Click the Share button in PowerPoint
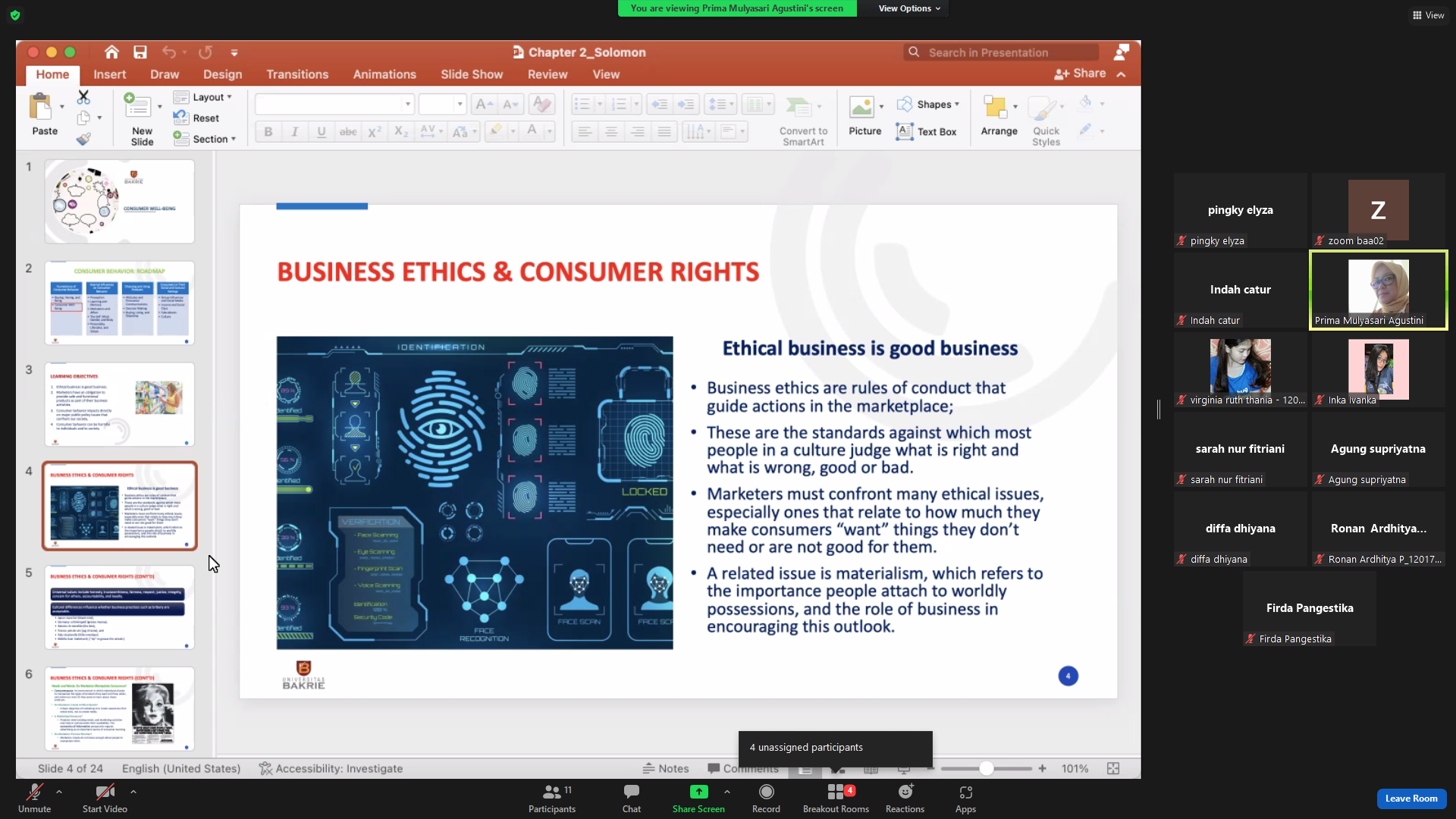 pyautogui.click(x=1080, y=74)
